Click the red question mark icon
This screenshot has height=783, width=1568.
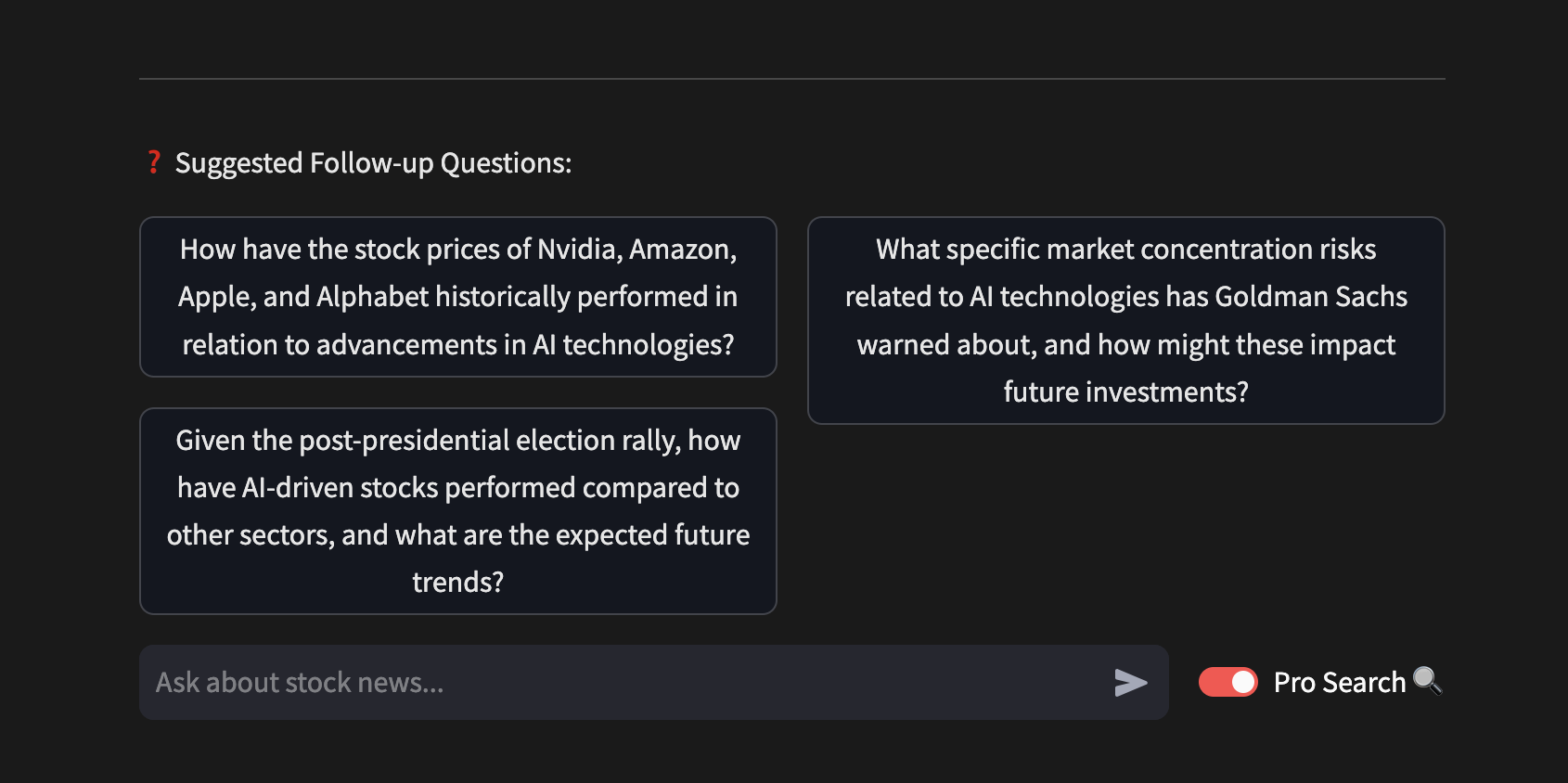[x=154, y=162]
